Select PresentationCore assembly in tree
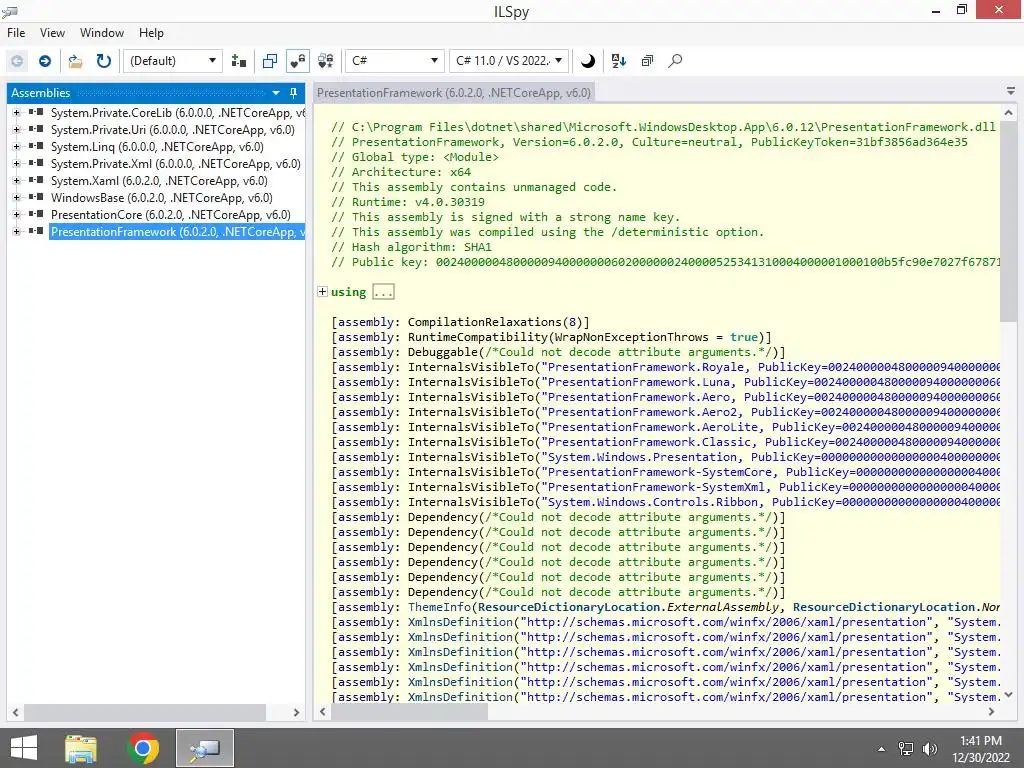 tap(170, 215)
